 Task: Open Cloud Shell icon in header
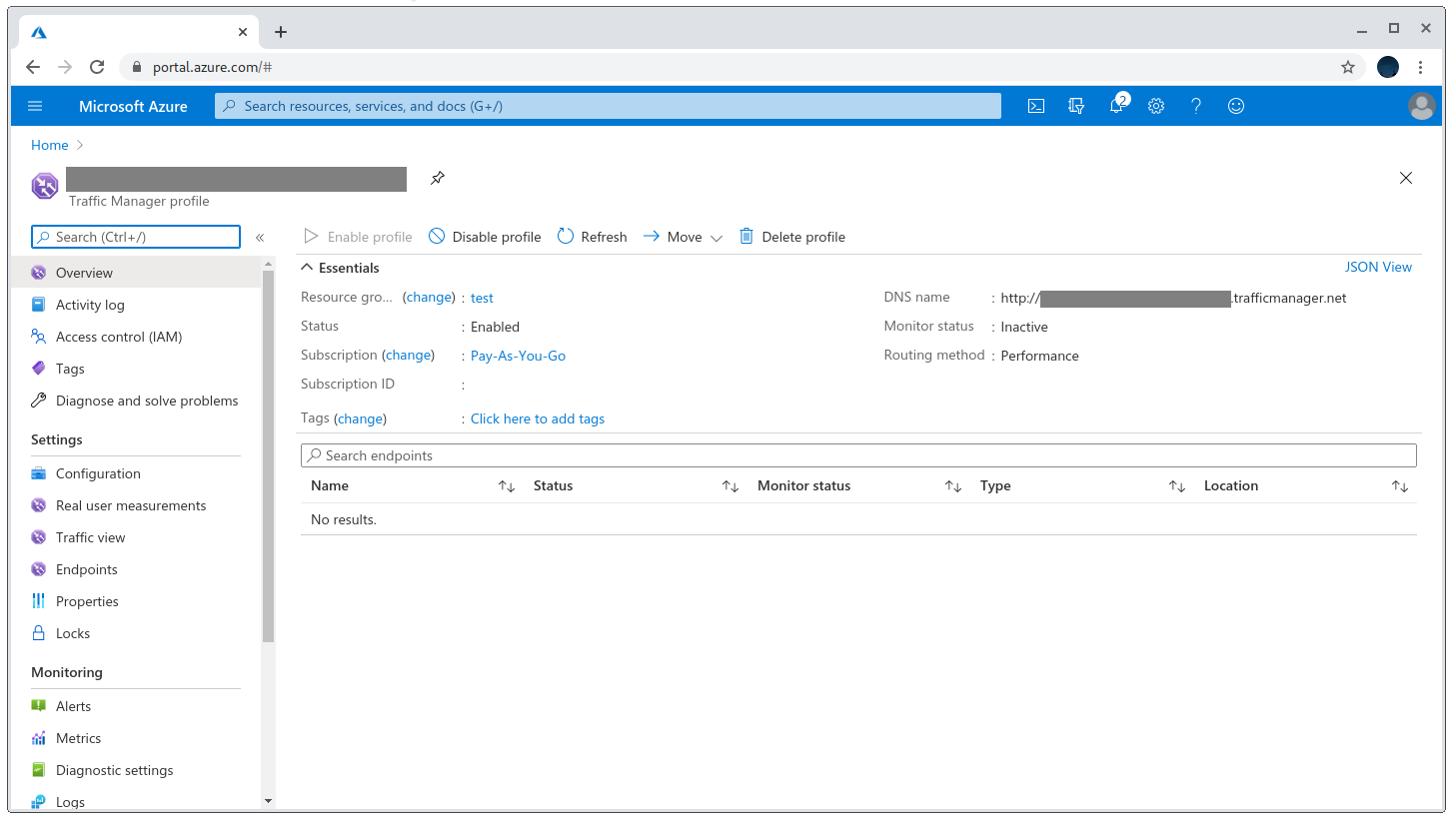1036,106
